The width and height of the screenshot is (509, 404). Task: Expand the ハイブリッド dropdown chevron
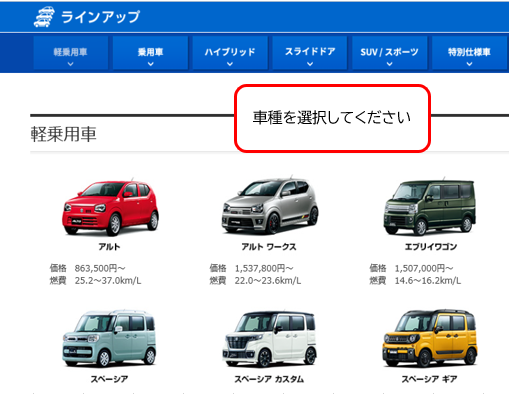coord(230,64)
